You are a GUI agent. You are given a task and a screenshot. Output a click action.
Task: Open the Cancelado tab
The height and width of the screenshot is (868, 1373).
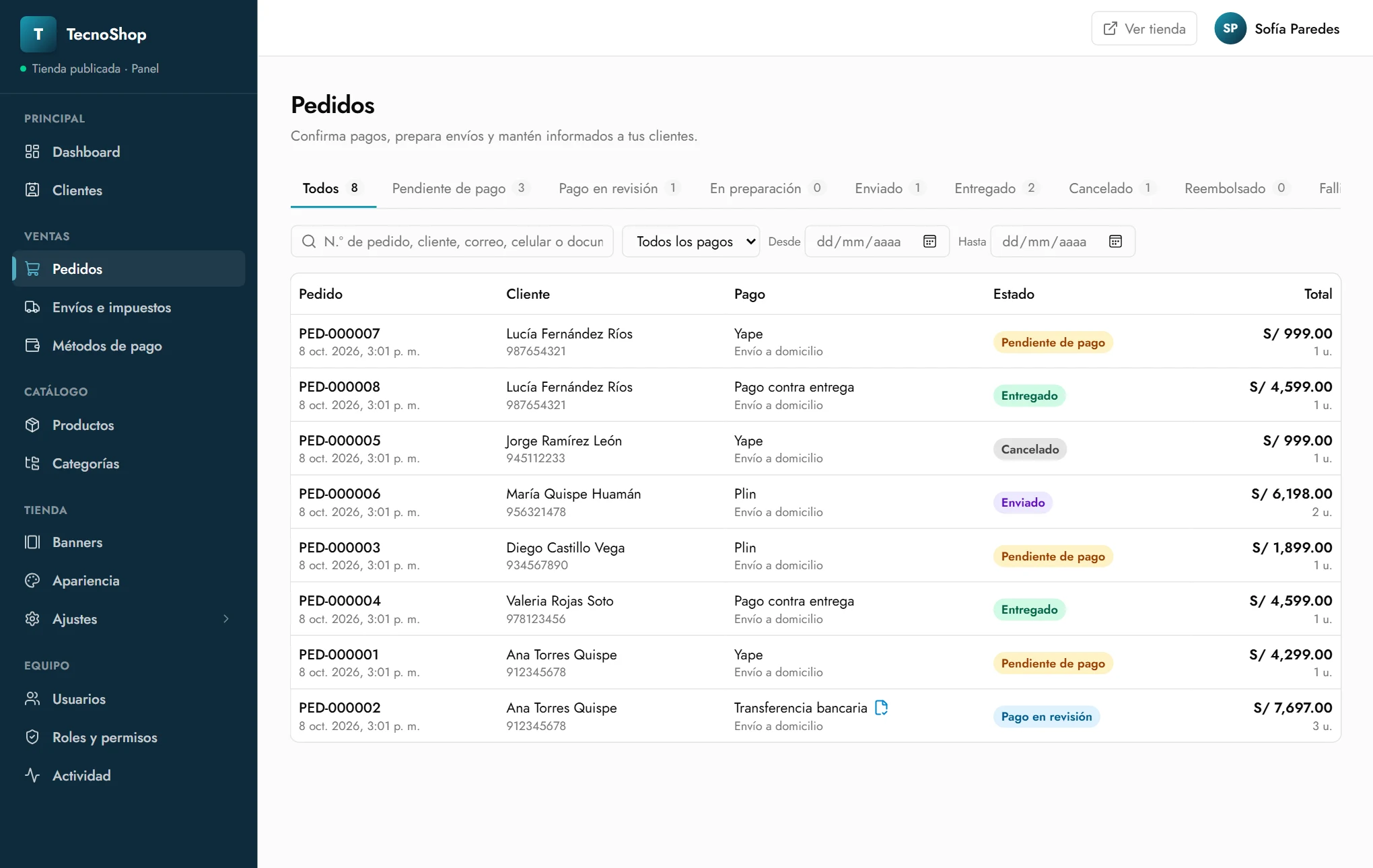coord(1112,188)
